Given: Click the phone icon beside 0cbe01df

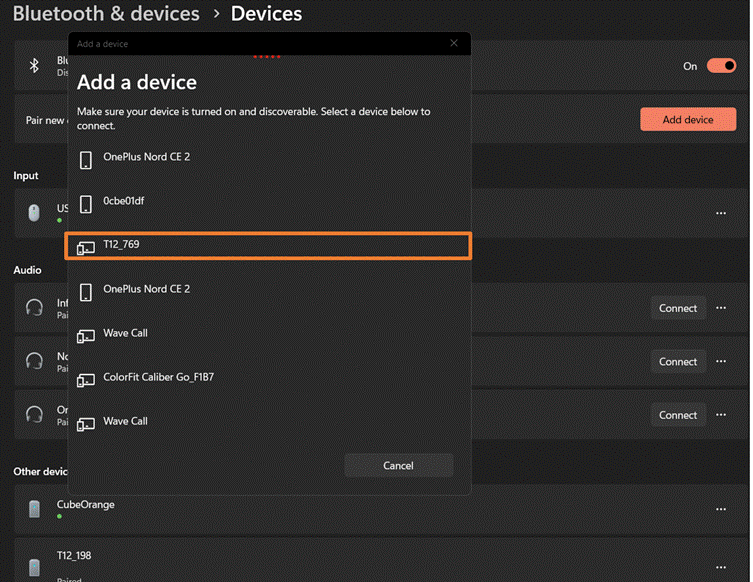Looking at the screenshot, I should (x=86, y=203).
